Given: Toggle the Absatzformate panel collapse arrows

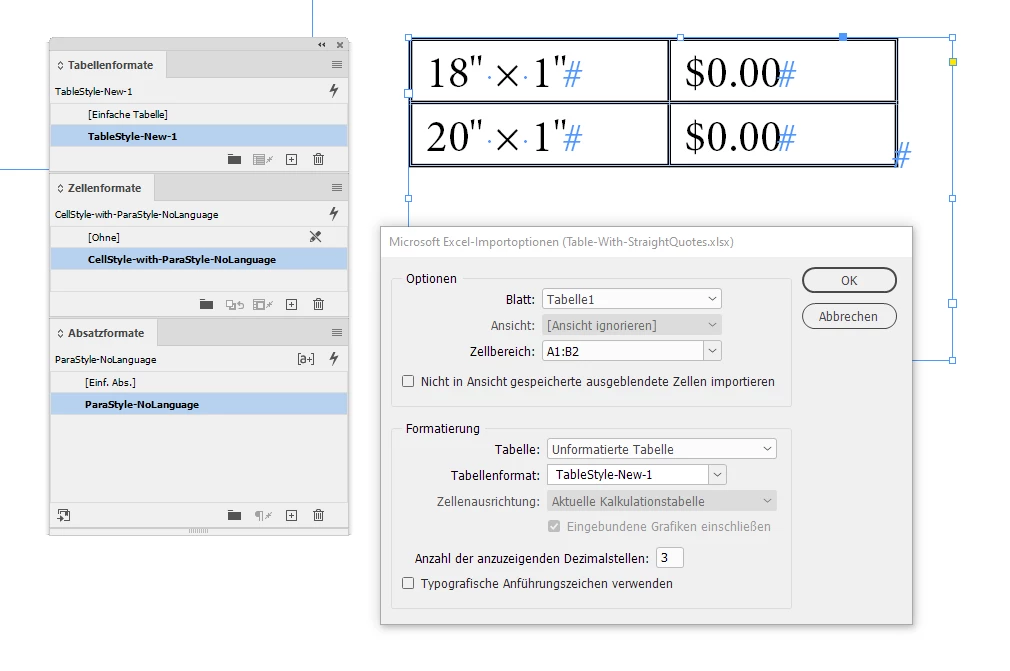Looking at the screenshot, I should [60, 333].
